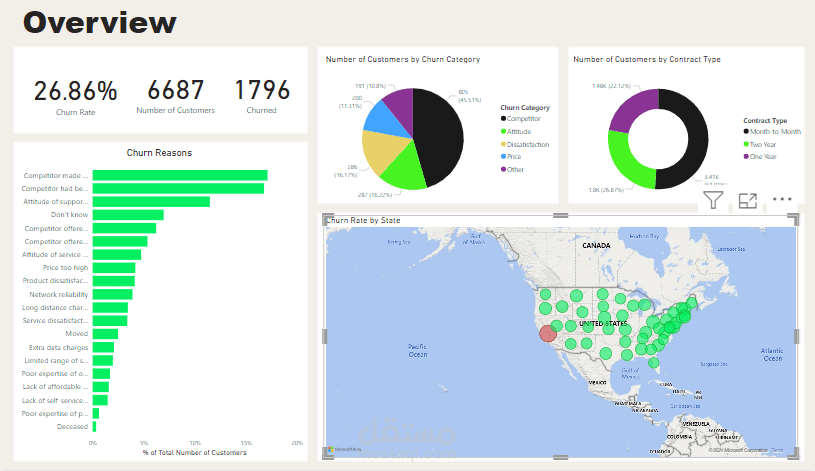Click the 'Poor expertise of o...' label
The width and height of the screenshot is (815, 471).
tap(55, 373)
